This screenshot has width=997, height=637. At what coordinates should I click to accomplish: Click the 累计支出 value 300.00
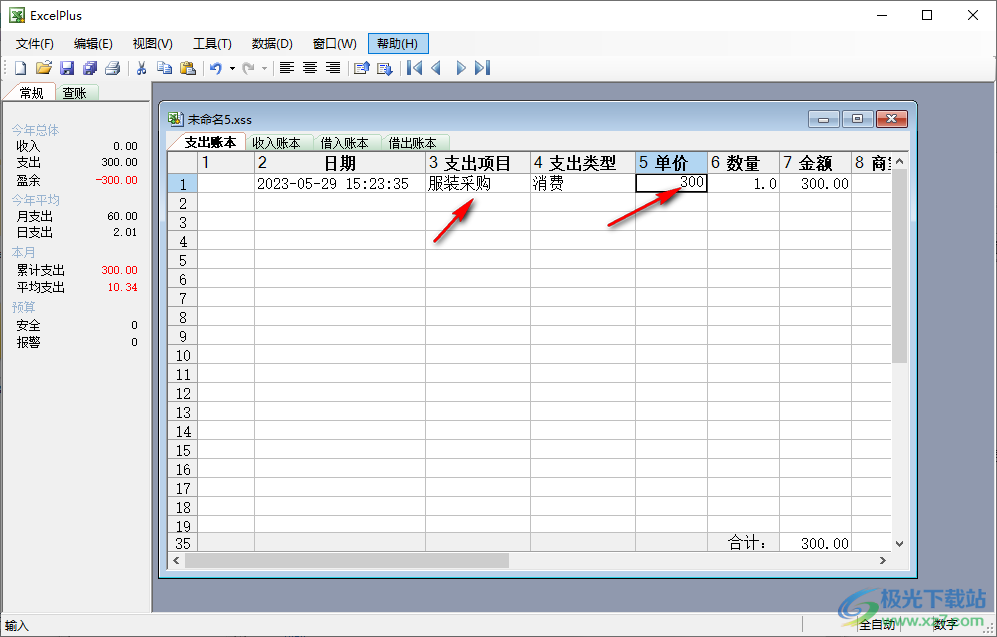119,270
